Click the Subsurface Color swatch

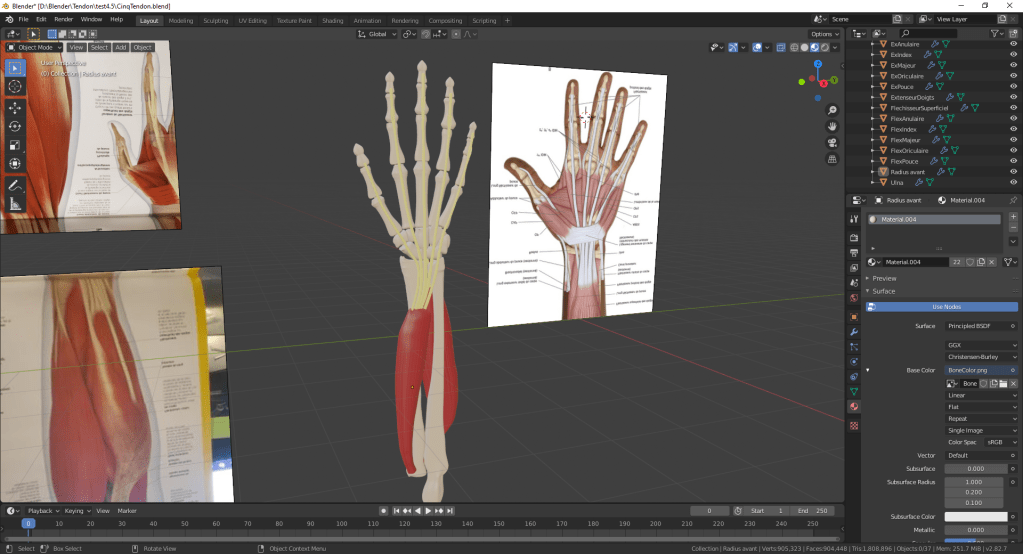pyautogui.click(x=981, y=516)
